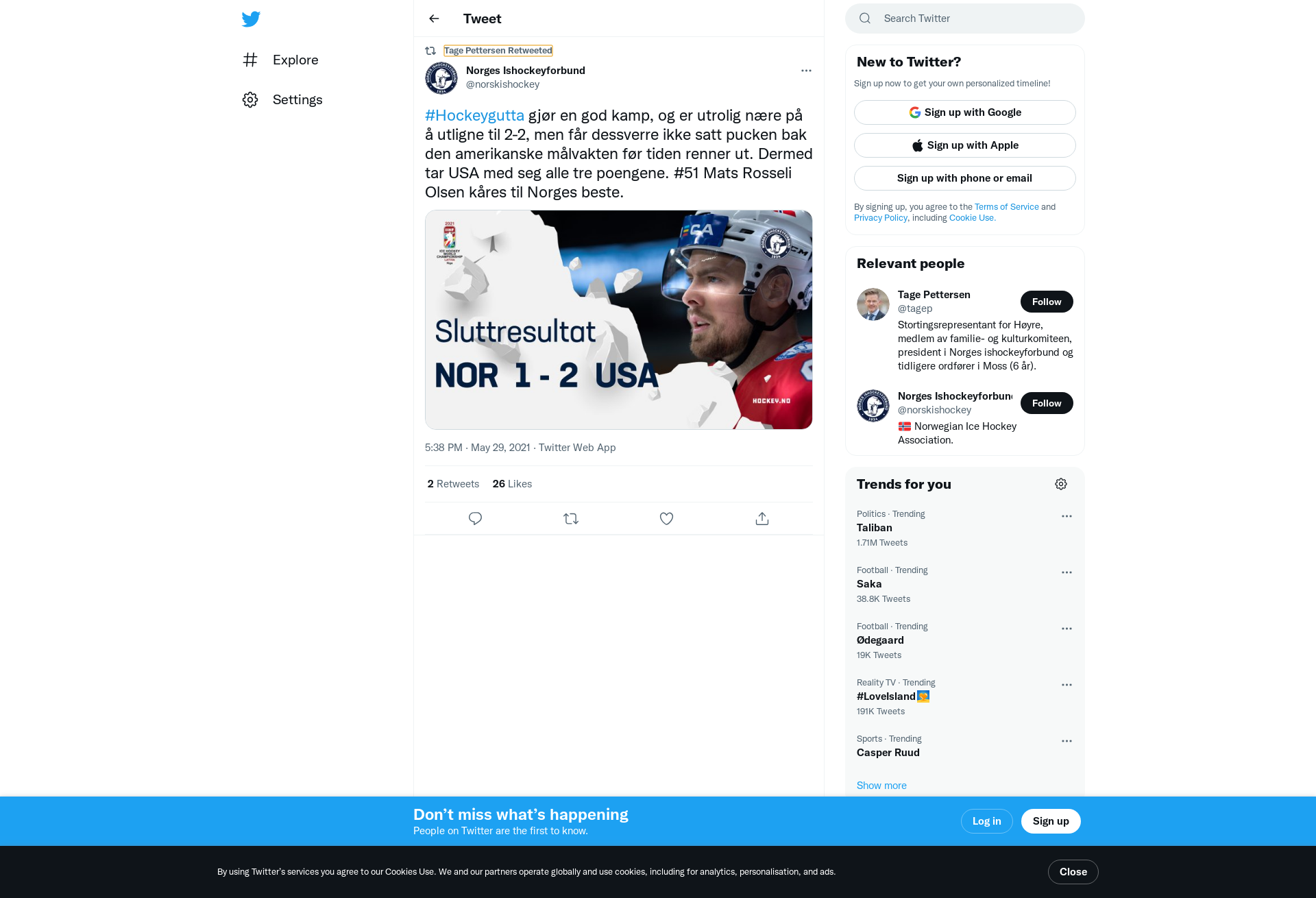Go back using the arrow icon
This screenshot has width=1316, height=898.
(434, 19)
